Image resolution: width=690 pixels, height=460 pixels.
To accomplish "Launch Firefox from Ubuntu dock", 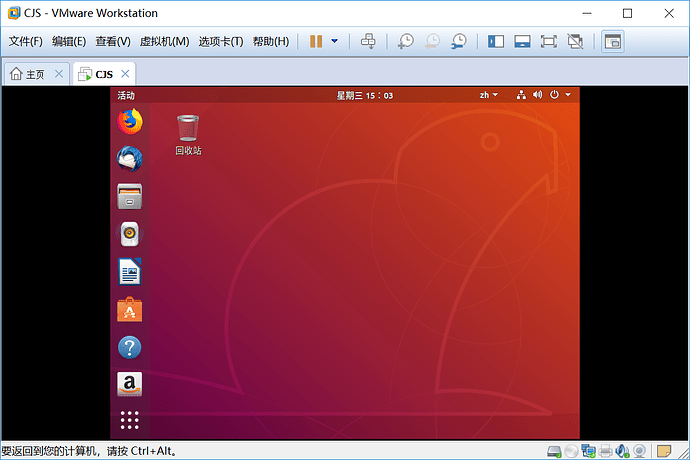I will 129,121.
